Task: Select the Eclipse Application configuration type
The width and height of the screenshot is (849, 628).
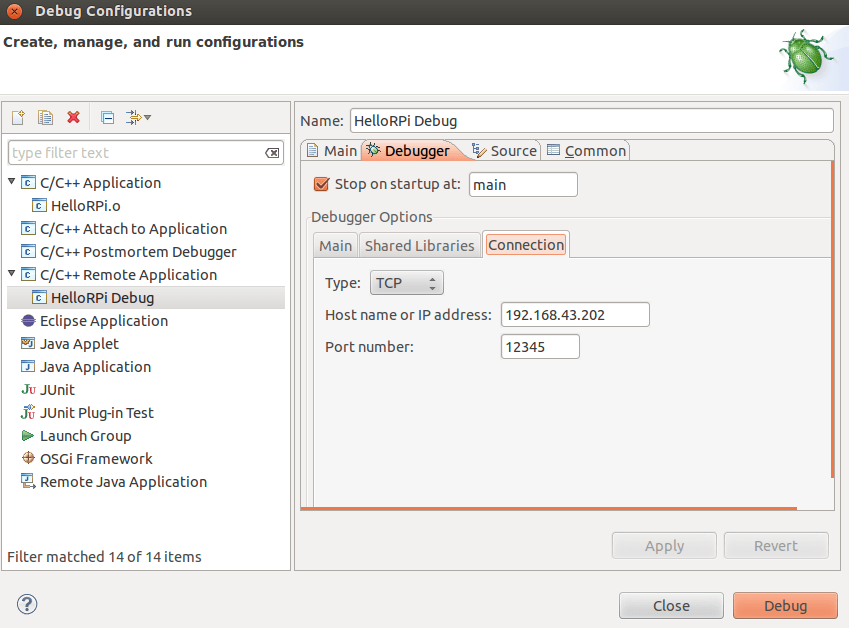Action: pos(103,321)
